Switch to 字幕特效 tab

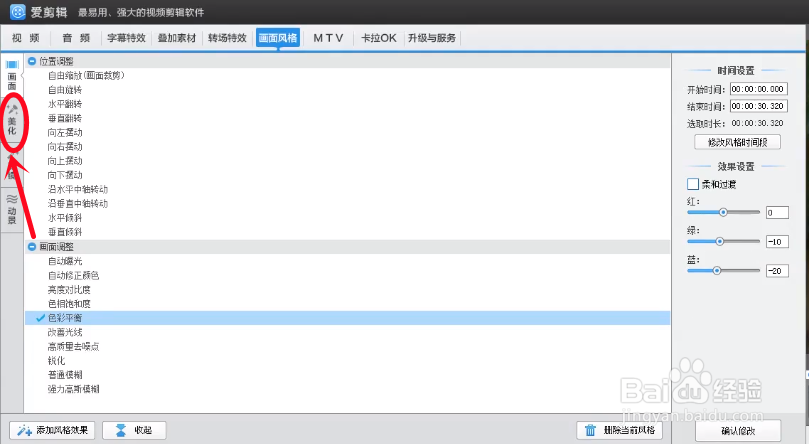126,38
